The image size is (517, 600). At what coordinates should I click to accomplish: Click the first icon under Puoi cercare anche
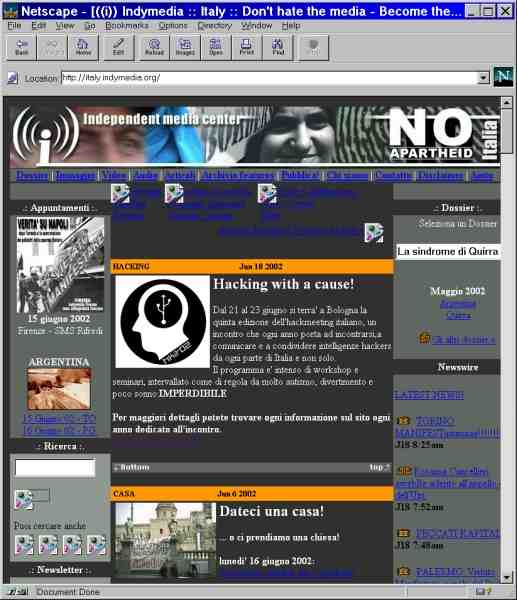24,545
